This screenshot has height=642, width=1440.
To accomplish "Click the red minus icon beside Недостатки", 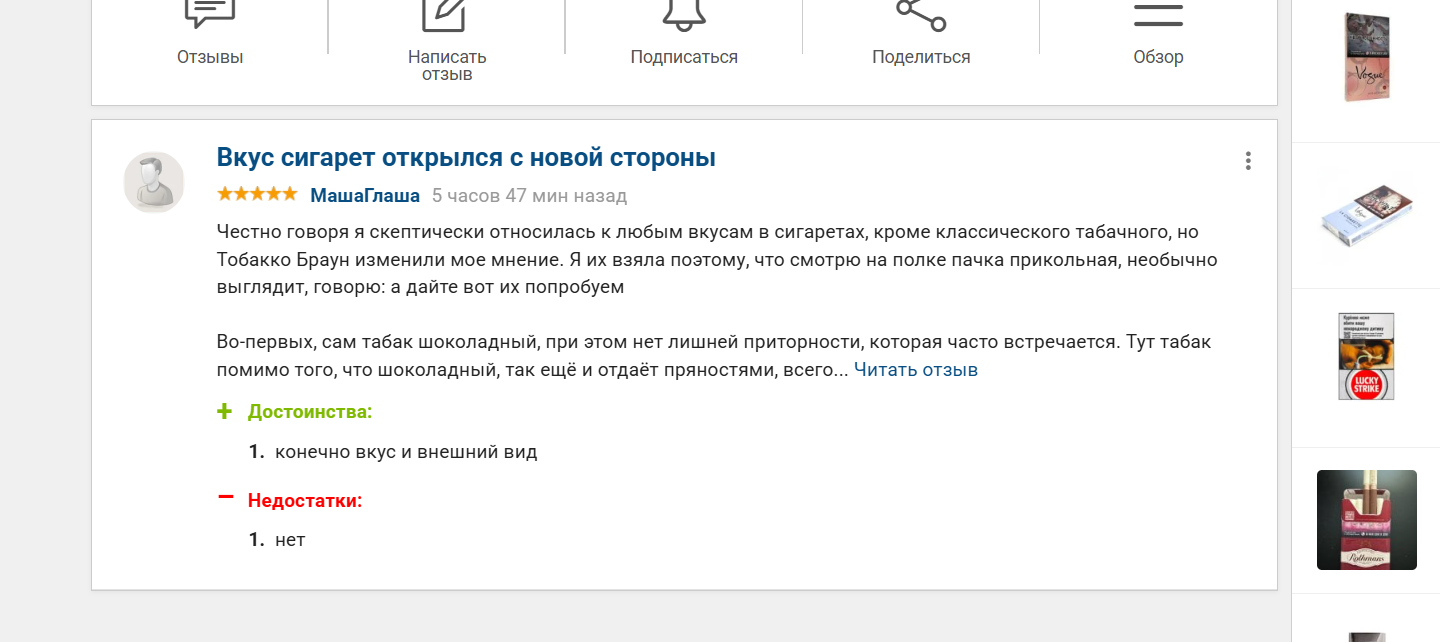I will (x=225, y=496).
